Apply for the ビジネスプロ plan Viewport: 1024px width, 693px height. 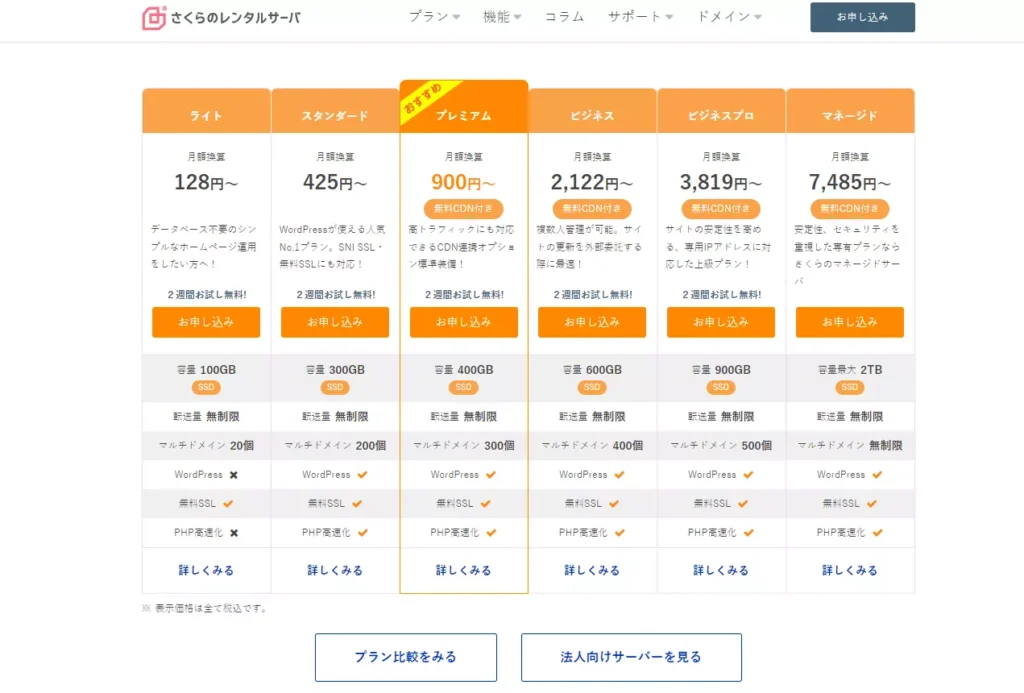tap(720, 322)
